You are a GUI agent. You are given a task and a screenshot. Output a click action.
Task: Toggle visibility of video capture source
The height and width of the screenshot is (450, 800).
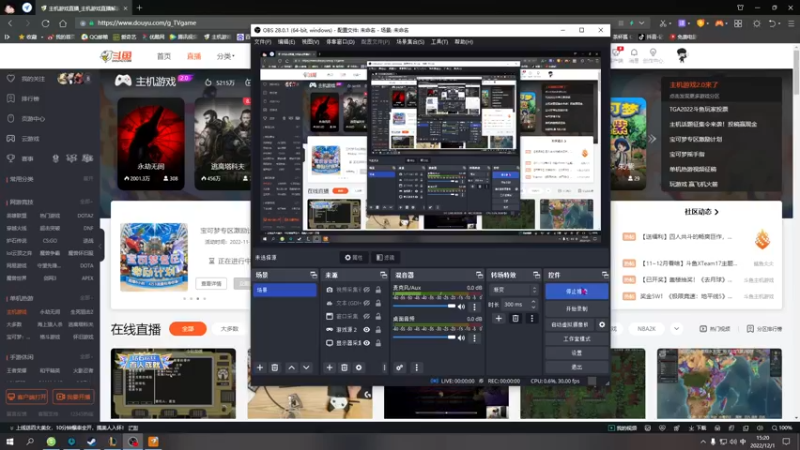click(x=366, y=290)
